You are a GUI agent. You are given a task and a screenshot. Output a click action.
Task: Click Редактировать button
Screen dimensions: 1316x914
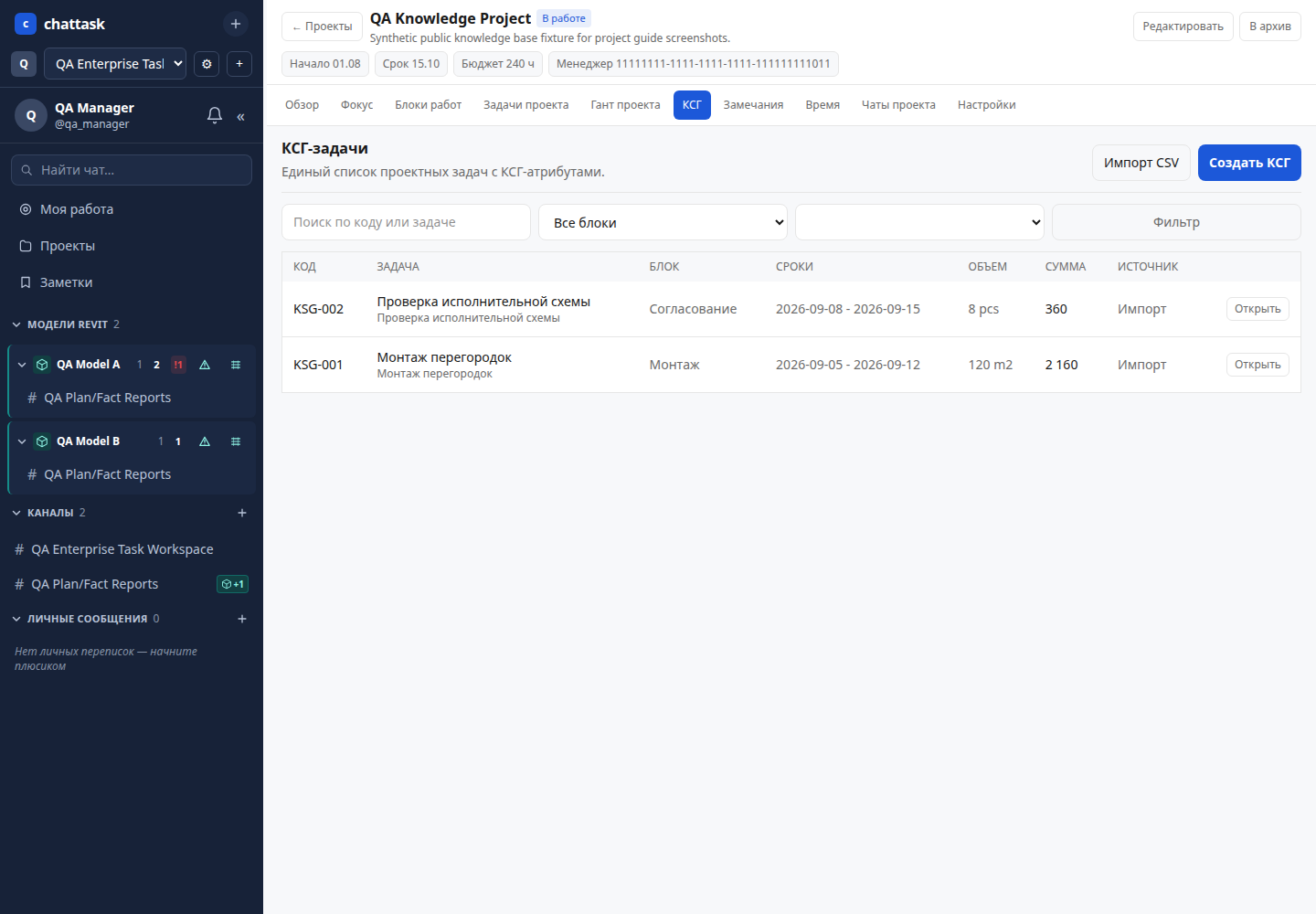coord(1183,27)
